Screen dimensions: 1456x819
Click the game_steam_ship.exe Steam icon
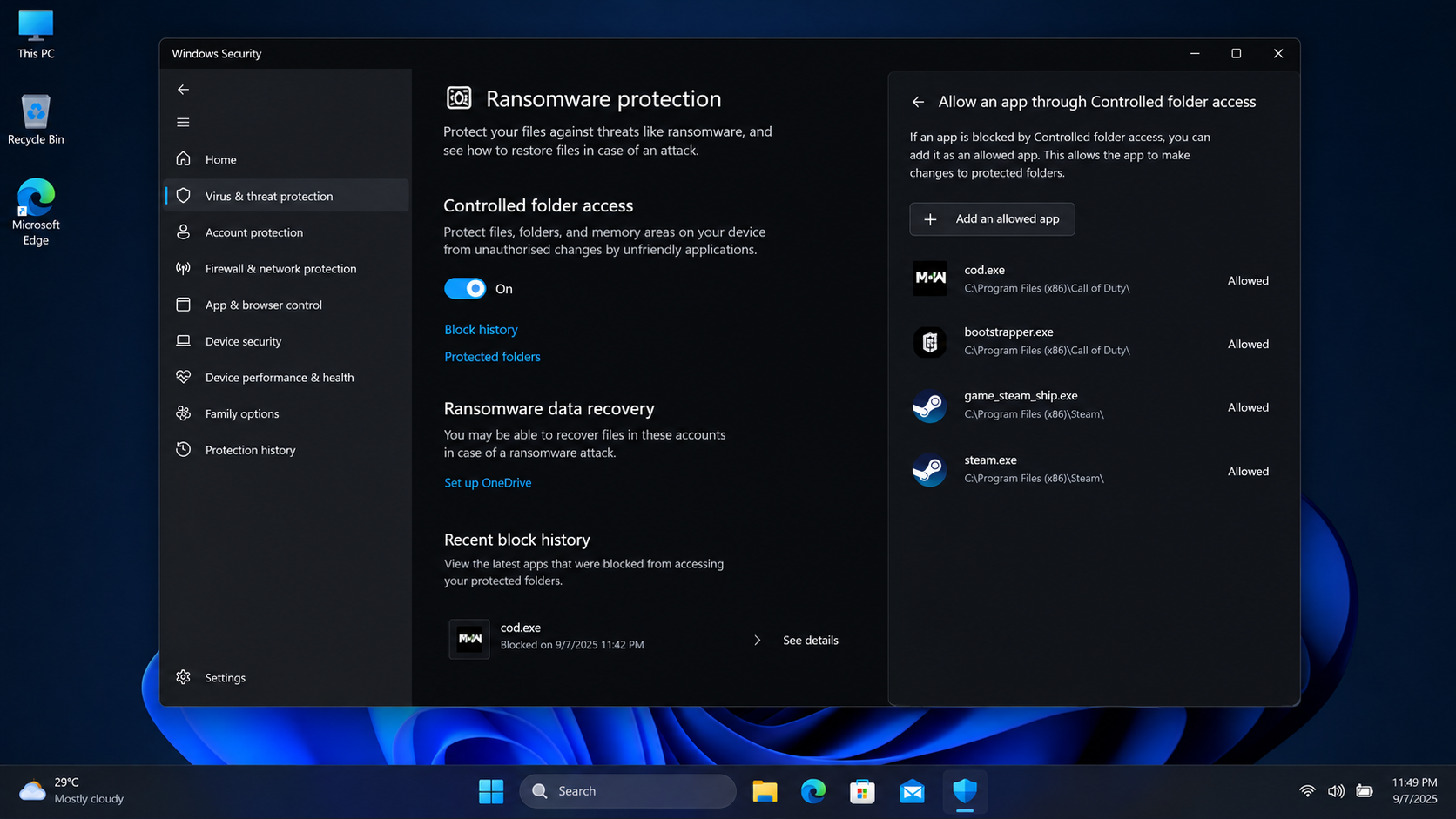click(930, 406)
